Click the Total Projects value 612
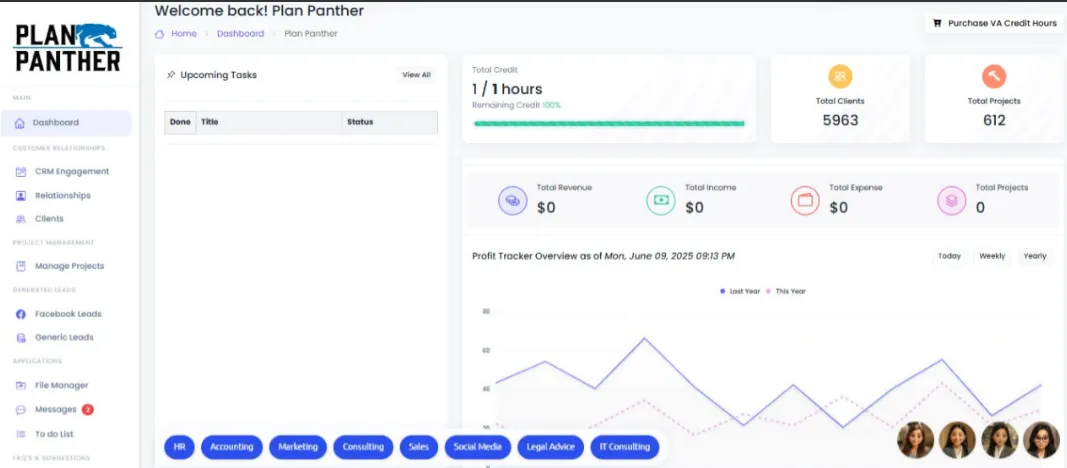Image resolution: width=1067 pixels, height=468 pixels. point(994,120)
